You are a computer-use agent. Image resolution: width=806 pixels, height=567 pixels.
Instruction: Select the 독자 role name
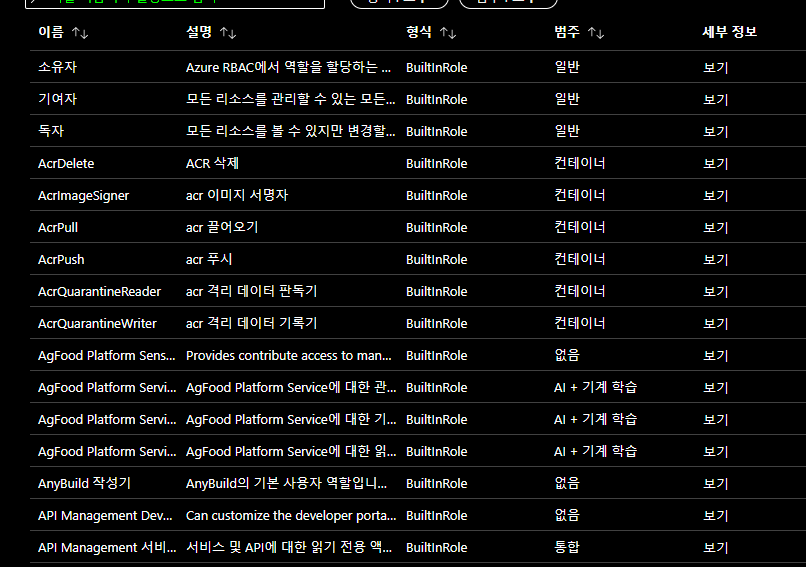pos(51,131)
